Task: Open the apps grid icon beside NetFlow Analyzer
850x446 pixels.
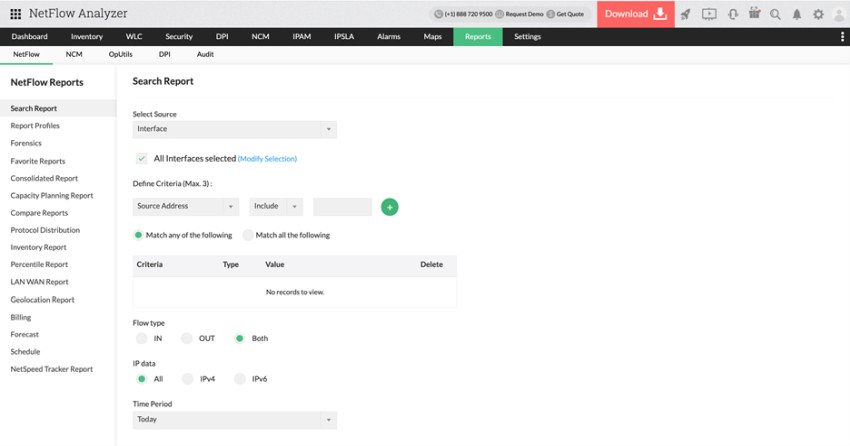Action: tap(16, 14)
